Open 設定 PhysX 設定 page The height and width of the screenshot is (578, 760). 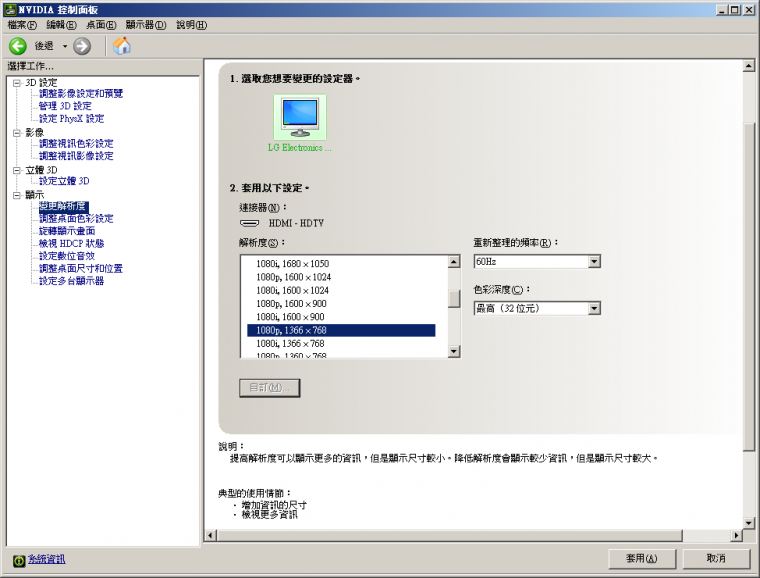[x=71, y=118]
